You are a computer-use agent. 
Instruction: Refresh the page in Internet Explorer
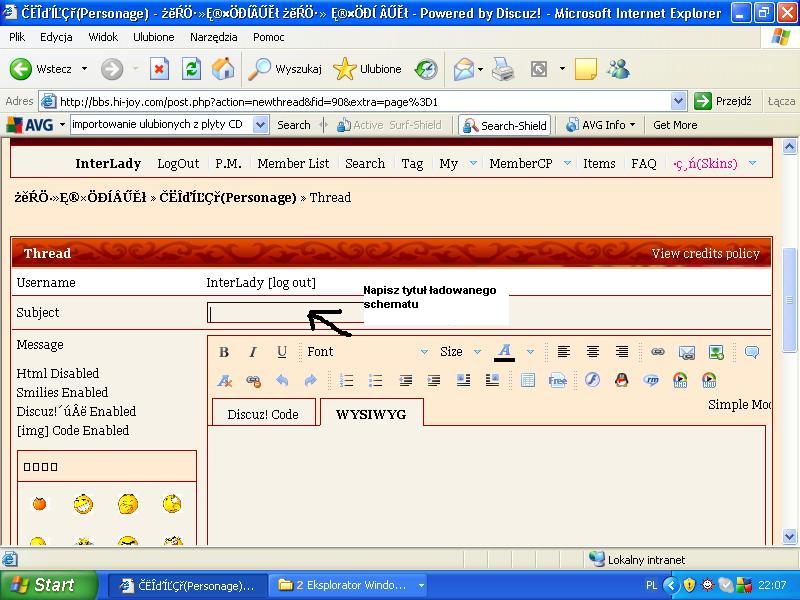[x=191, y=69]
